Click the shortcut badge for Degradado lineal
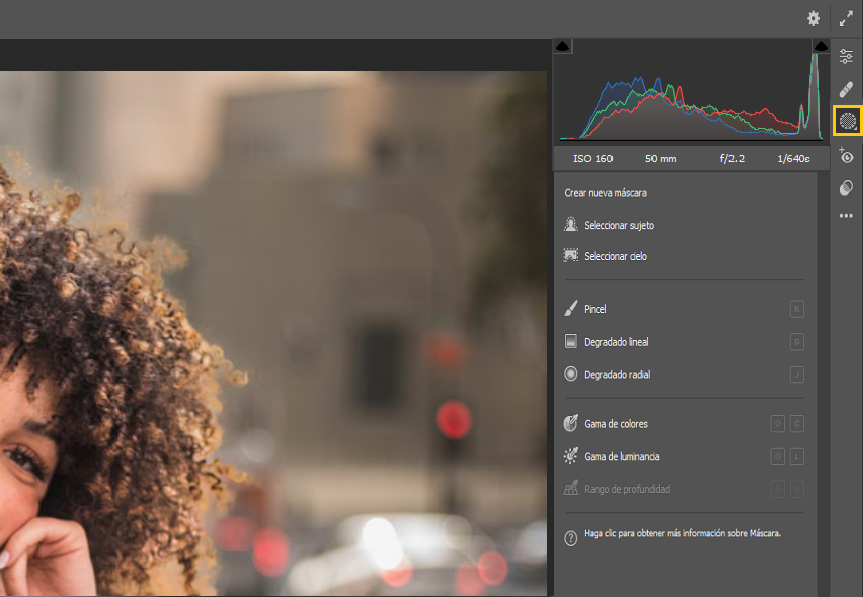The height and width of the screenshot is (597, 863). (796, 342)
